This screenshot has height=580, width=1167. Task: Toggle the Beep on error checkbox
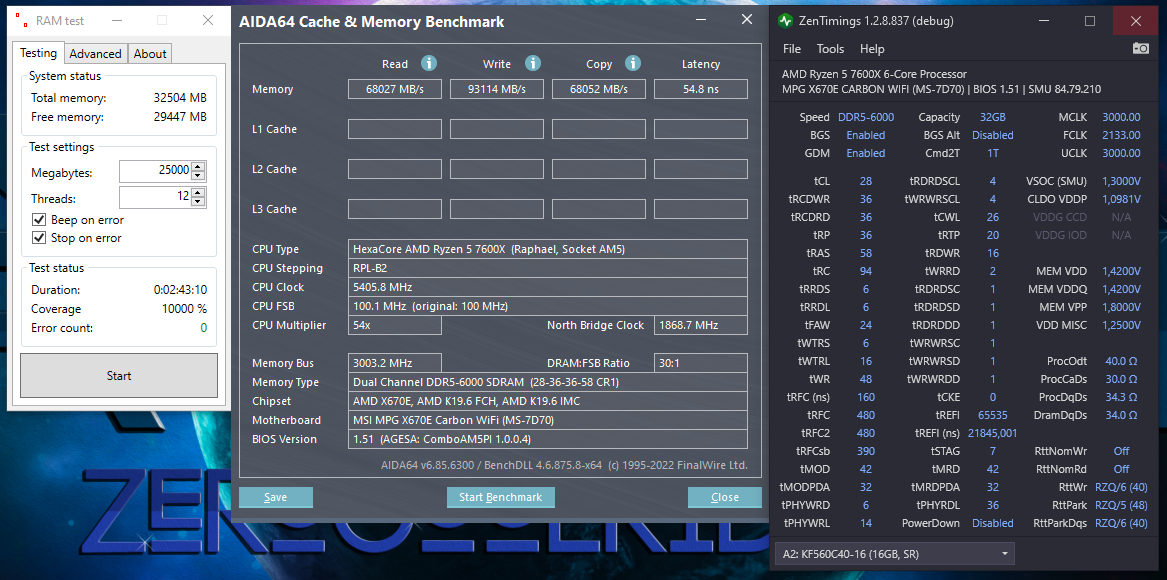39,220
